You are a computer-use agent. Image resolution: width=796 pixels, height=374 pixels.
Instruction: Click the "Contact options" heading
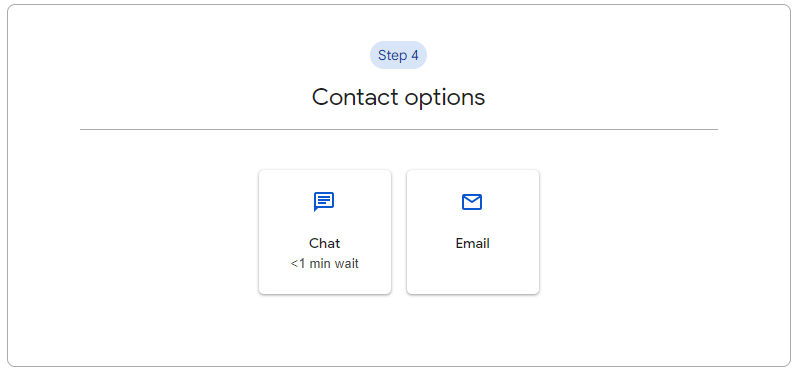[399, 97]
